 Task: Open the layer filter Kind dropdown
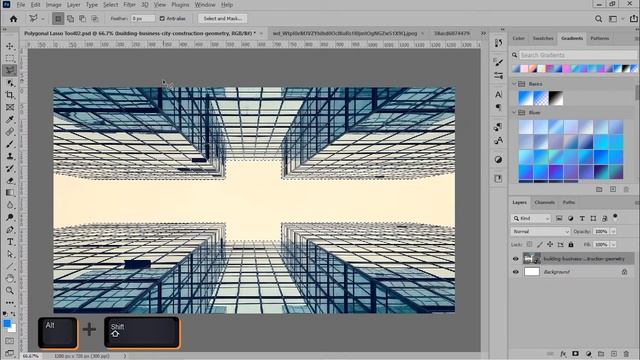[x=531, y=218]
